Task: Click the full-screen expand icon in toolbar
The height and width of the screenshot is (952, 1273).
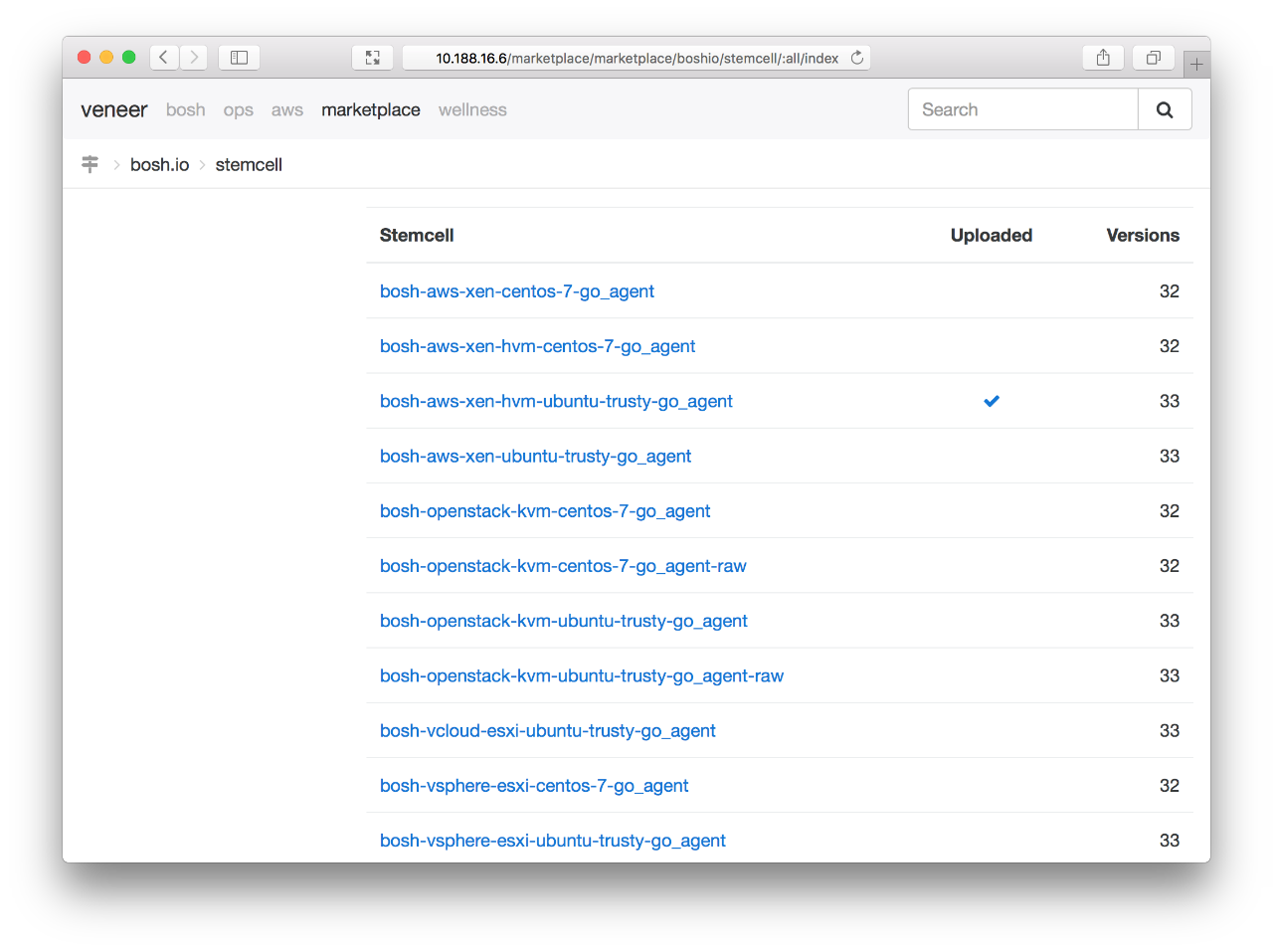Action: click(373, 58)
